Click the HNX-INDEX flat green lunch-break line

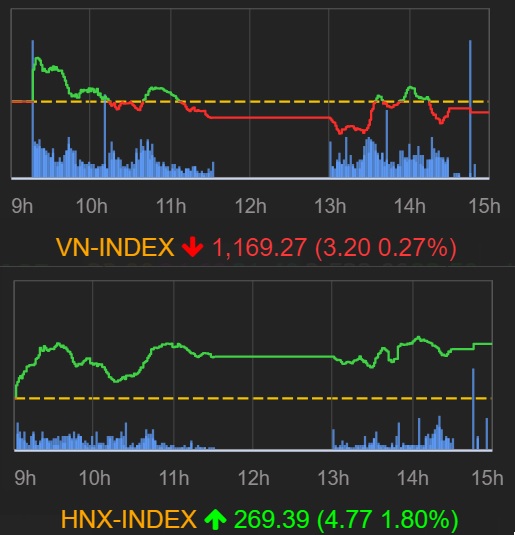[273, 357]
